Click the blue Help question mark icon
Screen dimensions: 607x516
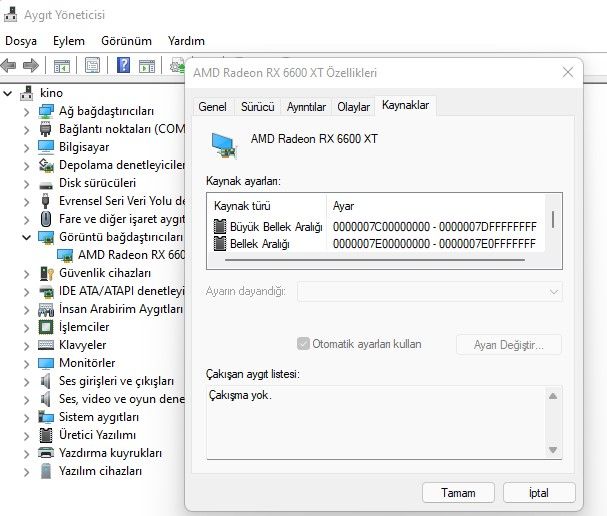click(x=123, y=65)
